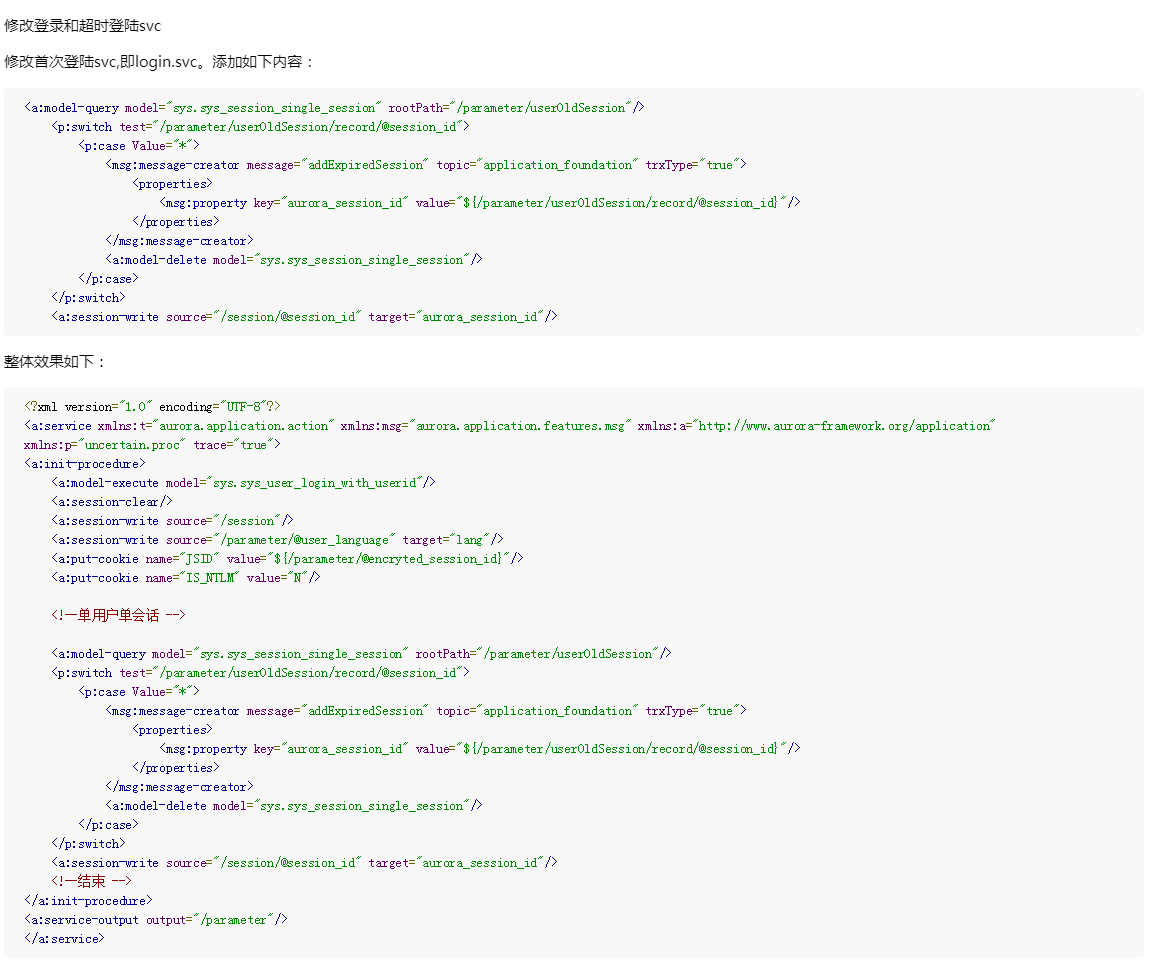Image resolution: width=1155 pixels, height=959 pixels.
Task: Click msg:property line in first code block
Action: (x=480, y=203)
